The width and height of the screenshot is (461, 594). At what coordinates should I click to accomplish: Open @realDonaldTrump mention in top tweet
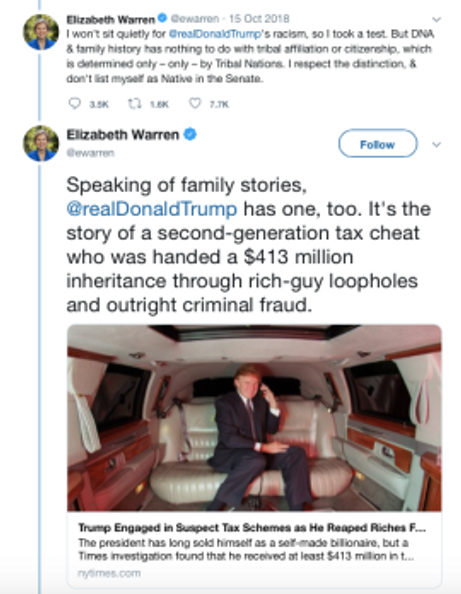coord(215,34)
